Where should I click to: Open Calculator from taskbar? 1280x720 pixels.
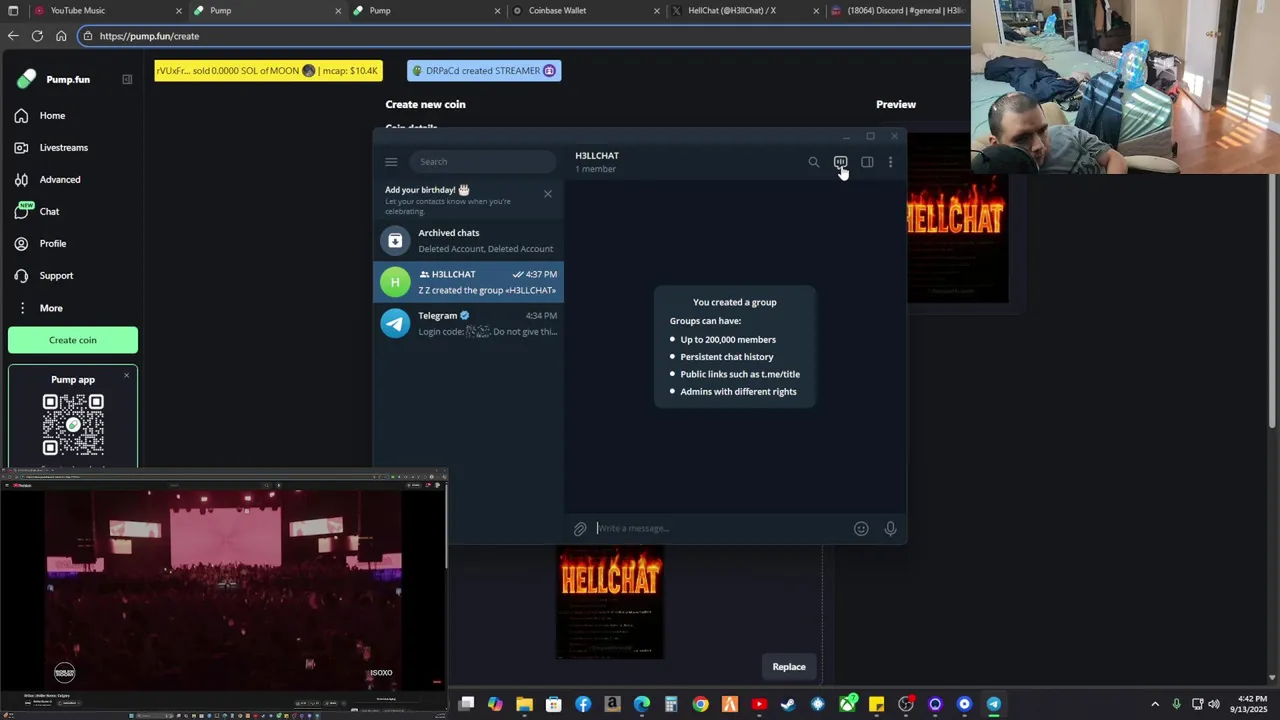[x=671, y=704]
